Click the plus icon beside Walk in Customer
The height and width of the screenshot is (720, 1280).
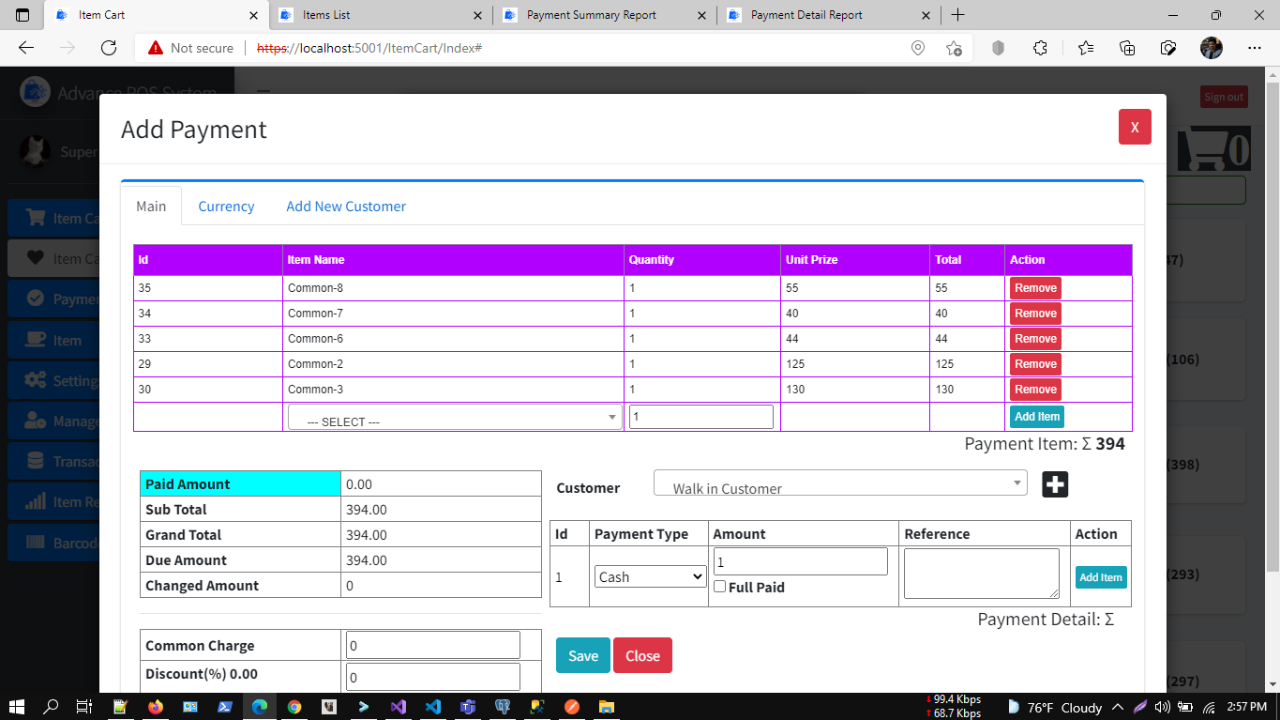click(1054, 484)
